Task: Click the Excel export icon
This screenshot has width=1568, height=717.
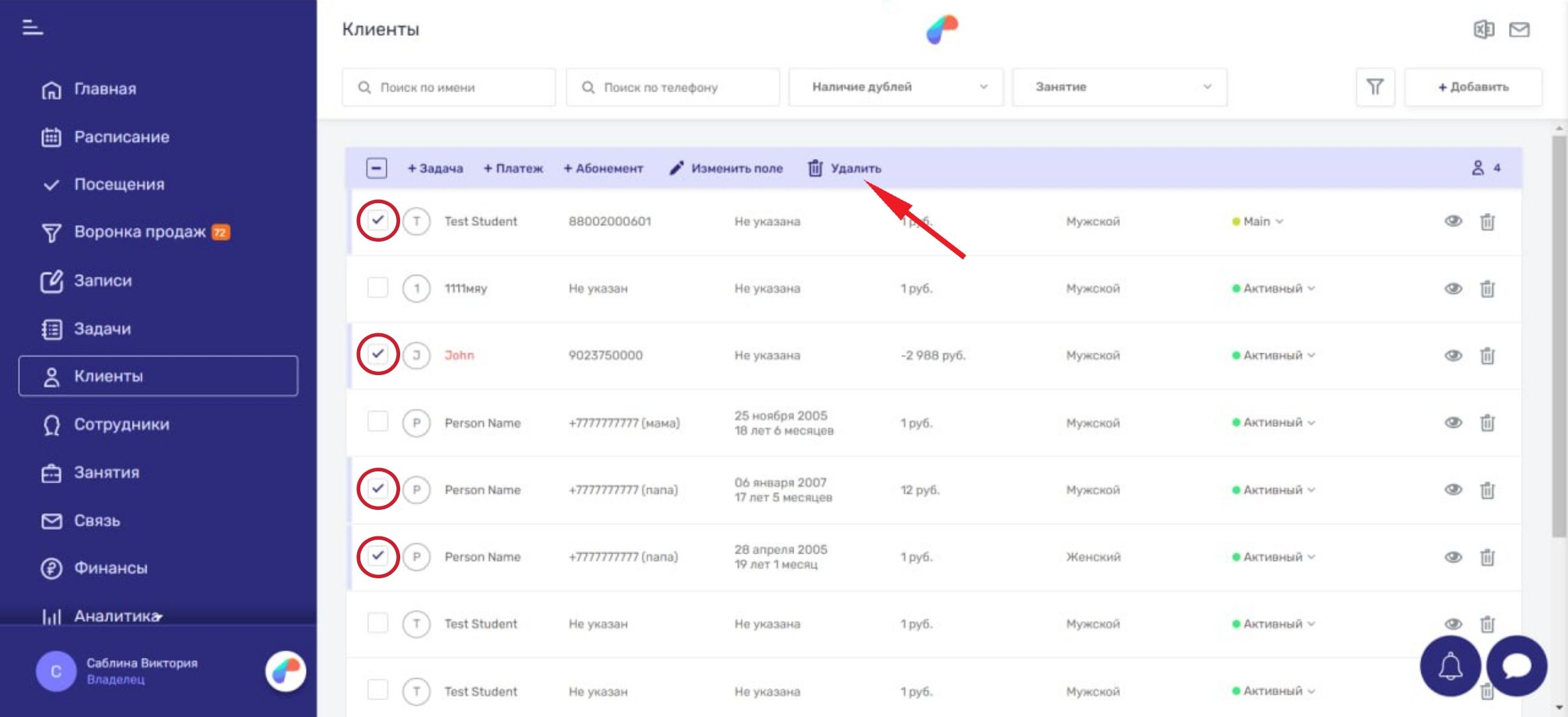Action: coord(1484,29)
